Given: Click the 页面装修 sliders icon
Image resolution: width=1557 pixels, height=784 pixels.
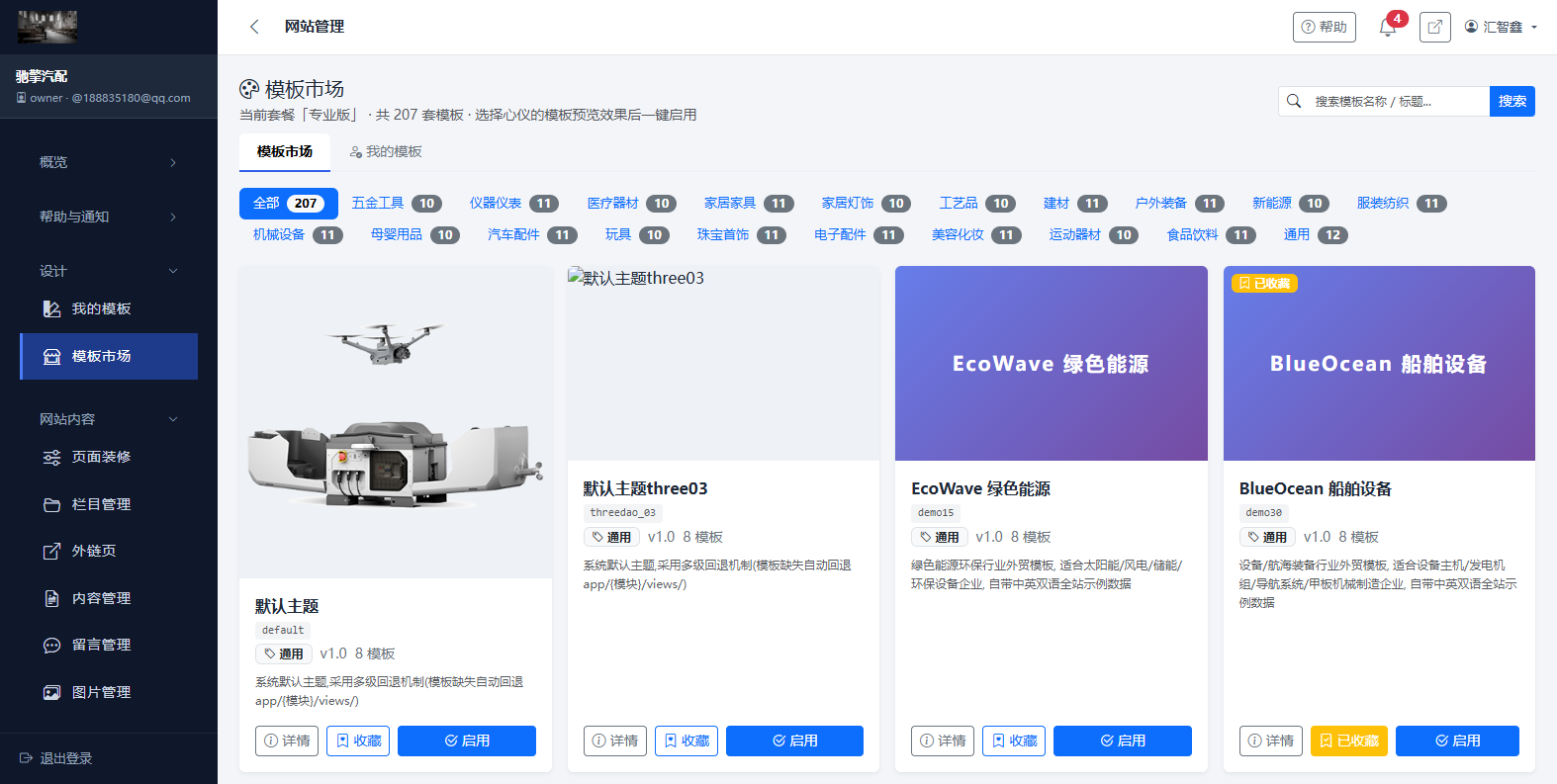Looking at the screenshot, I should [x=51, y=457].
